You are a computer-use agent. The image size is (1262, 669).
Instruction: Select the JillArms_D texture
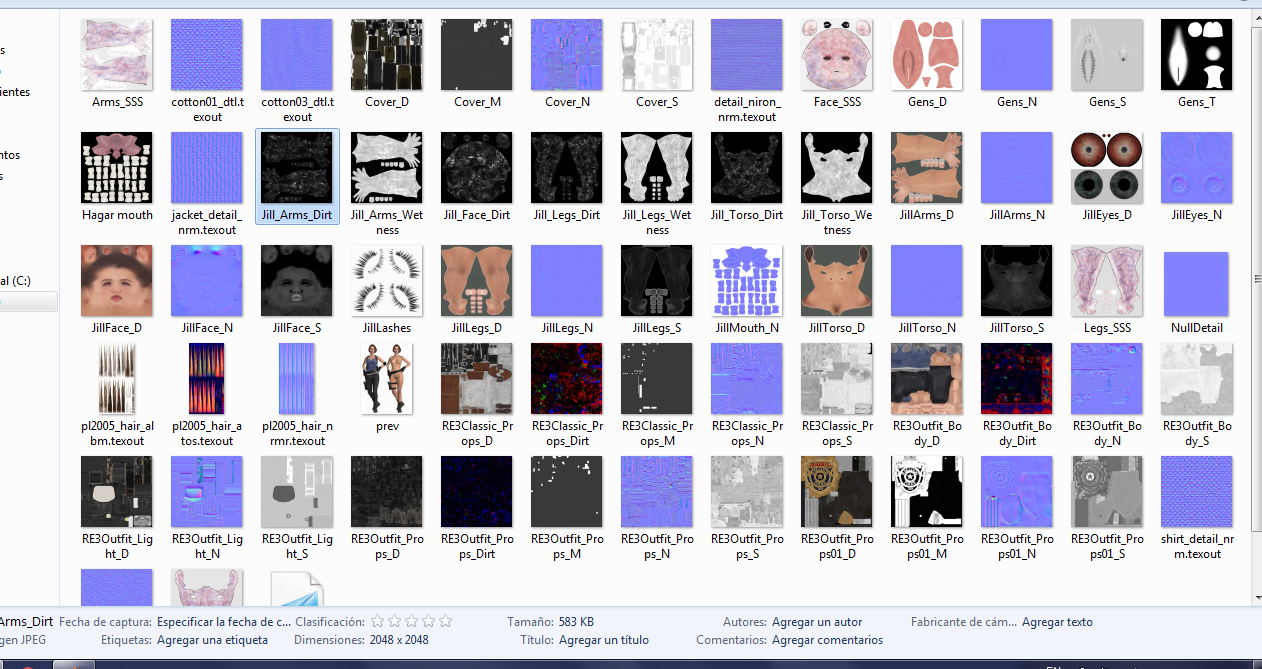coord(927,168)
